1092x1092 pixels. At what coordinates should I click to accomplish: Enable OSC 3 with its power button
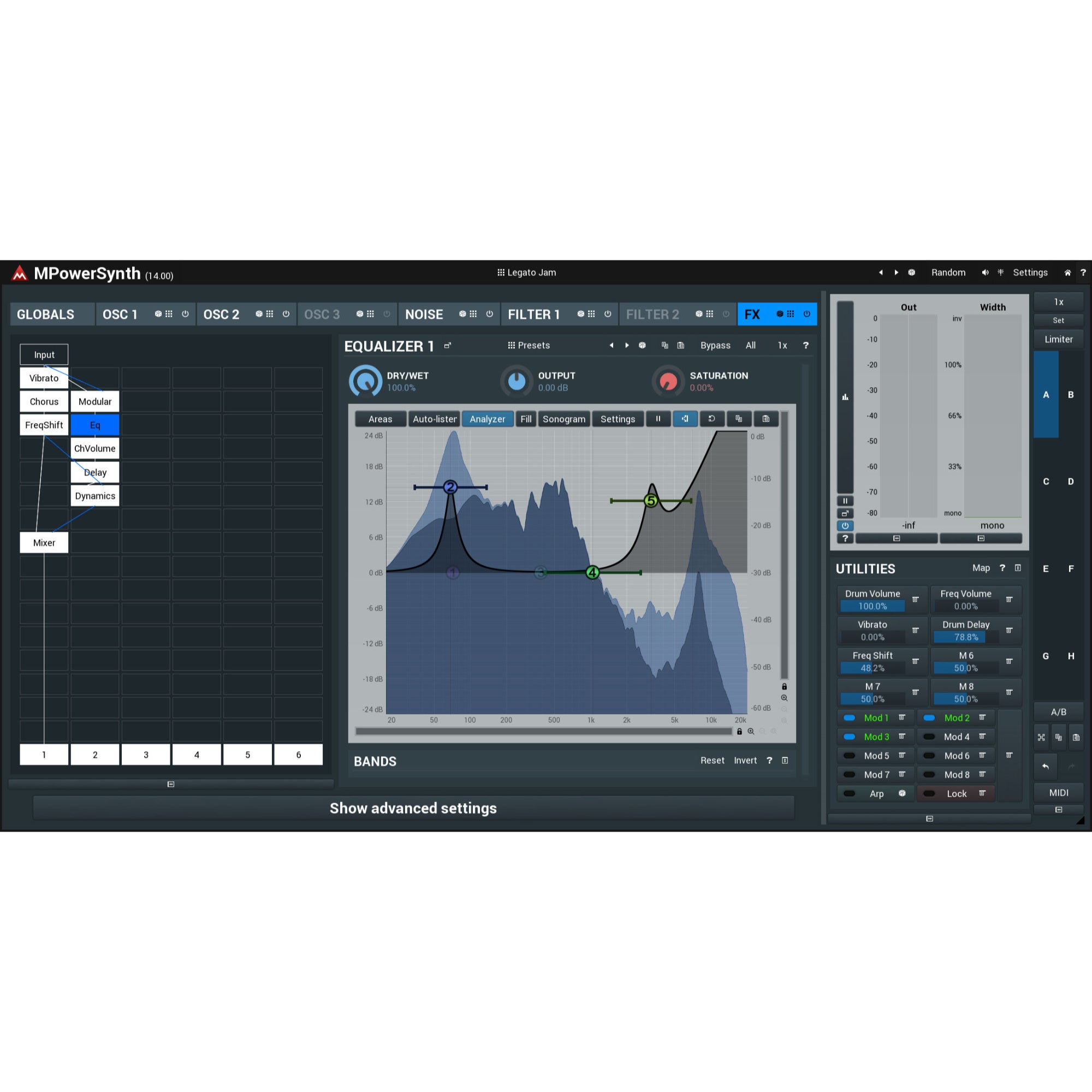click(x=387, y=314)
